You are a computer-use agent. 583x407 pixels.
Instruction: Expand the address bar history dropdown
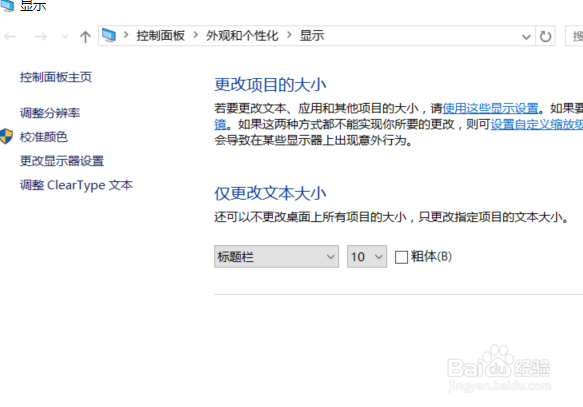[x=526, y=36]
